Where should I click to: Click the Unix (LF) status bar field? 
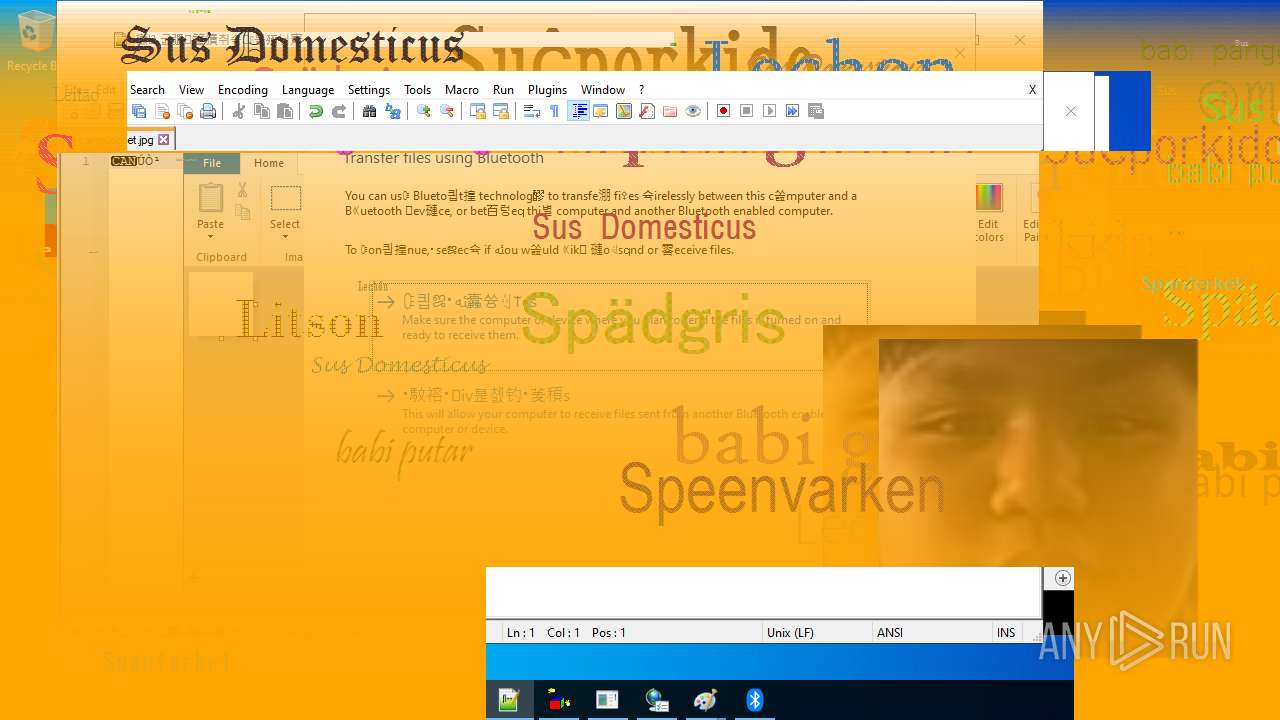[817, 633]
